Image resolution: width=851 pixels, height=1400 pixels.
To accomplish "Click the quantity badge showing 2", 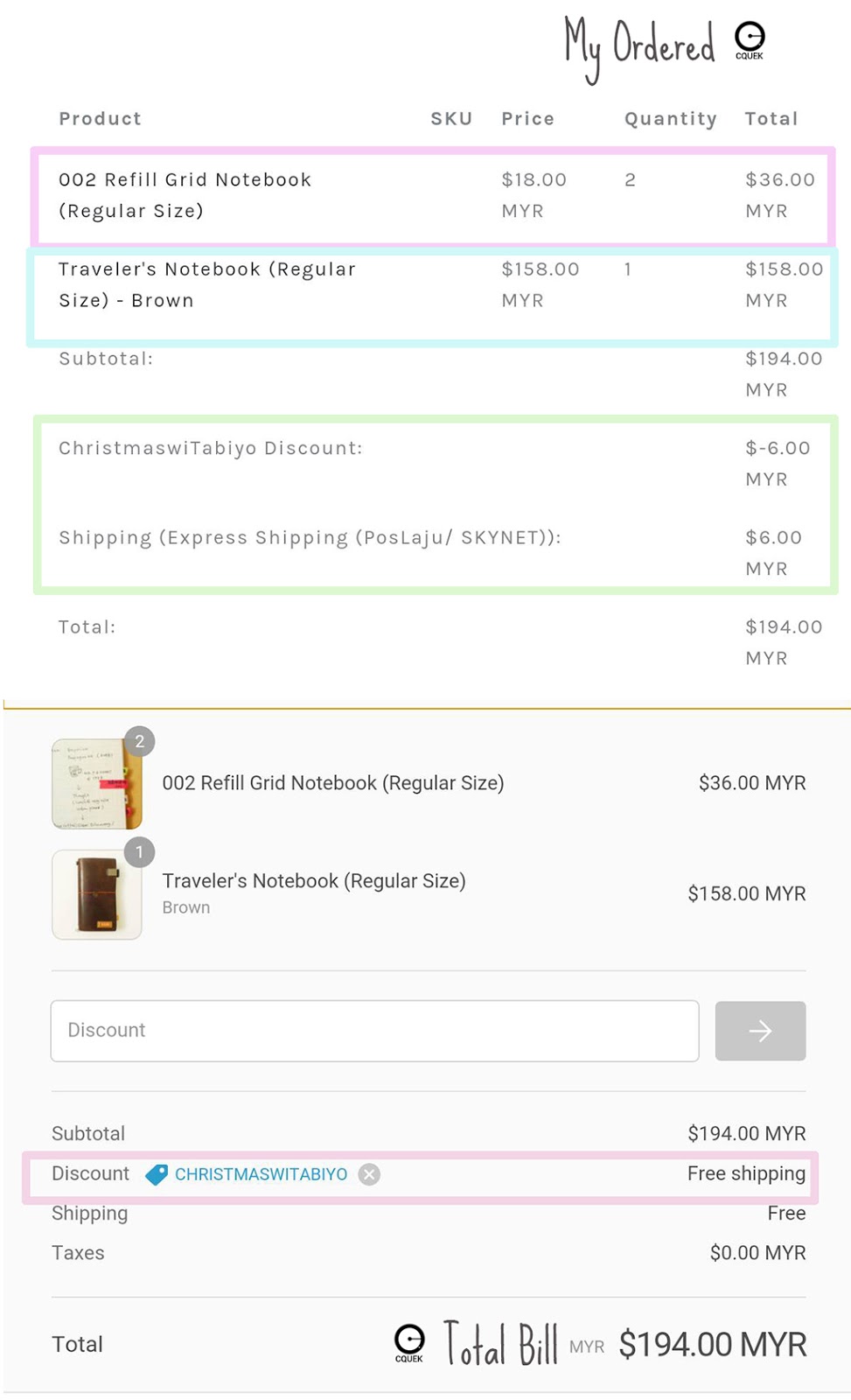I will [x=139, y=742].
